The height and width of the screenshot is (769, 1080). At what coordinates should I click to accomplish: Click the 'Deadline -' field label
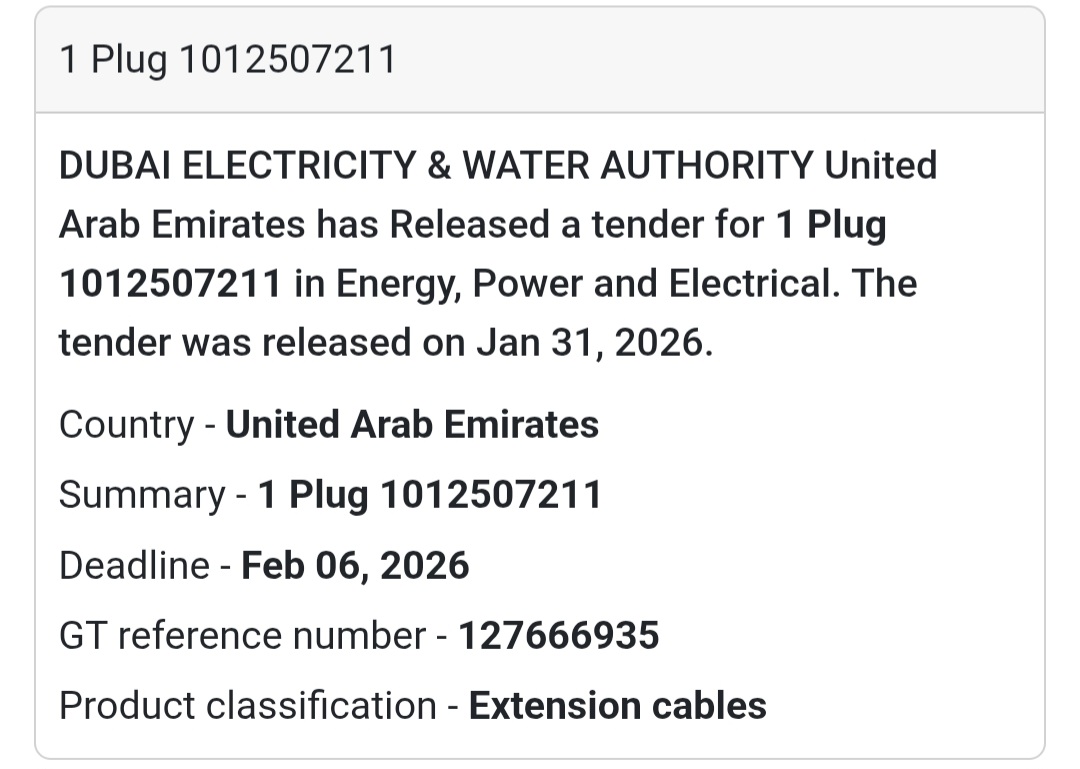(x=146, y=566)
